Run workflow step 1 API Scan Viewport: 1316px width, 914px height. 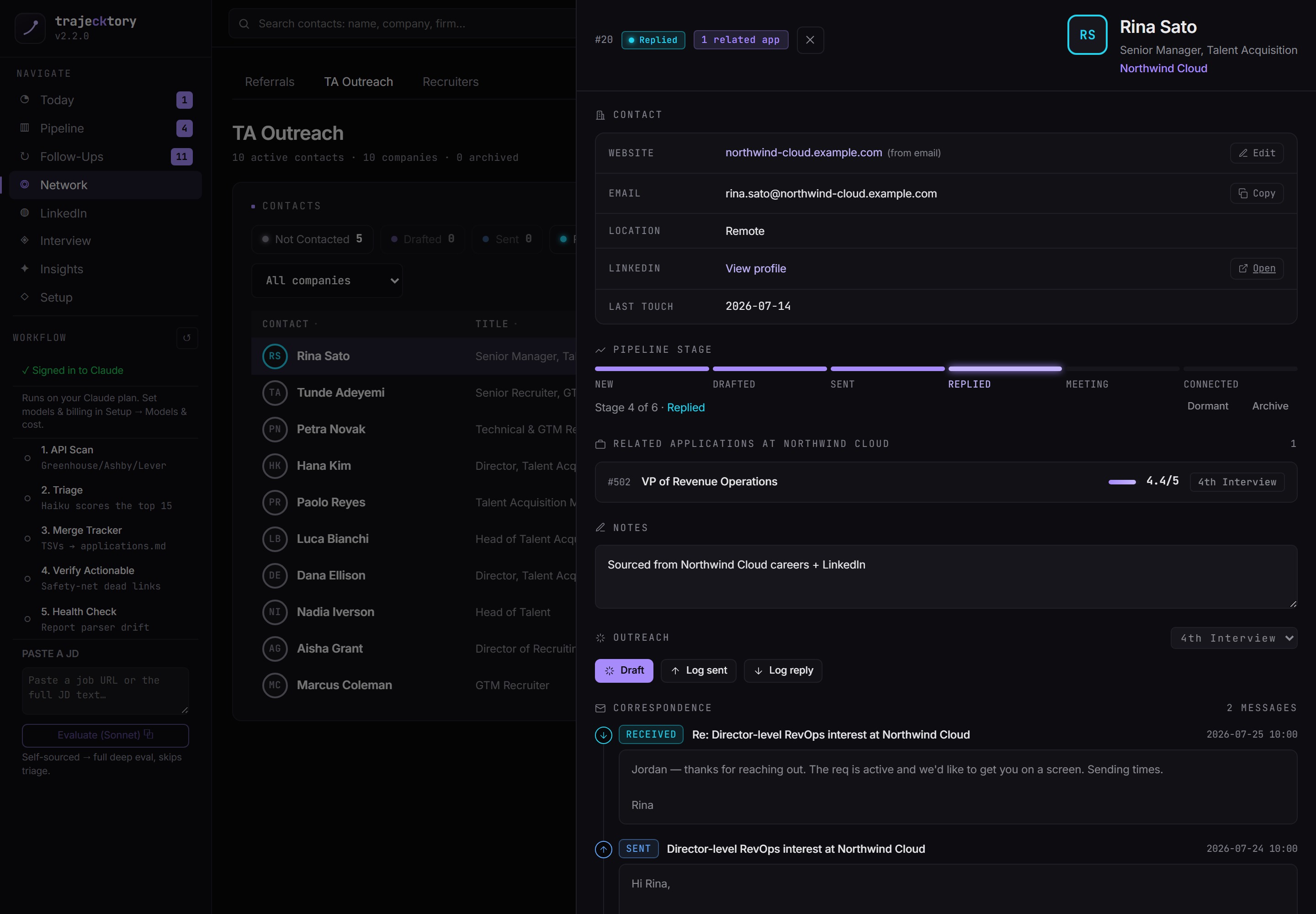pyautogui.click(x=106, y=457)
